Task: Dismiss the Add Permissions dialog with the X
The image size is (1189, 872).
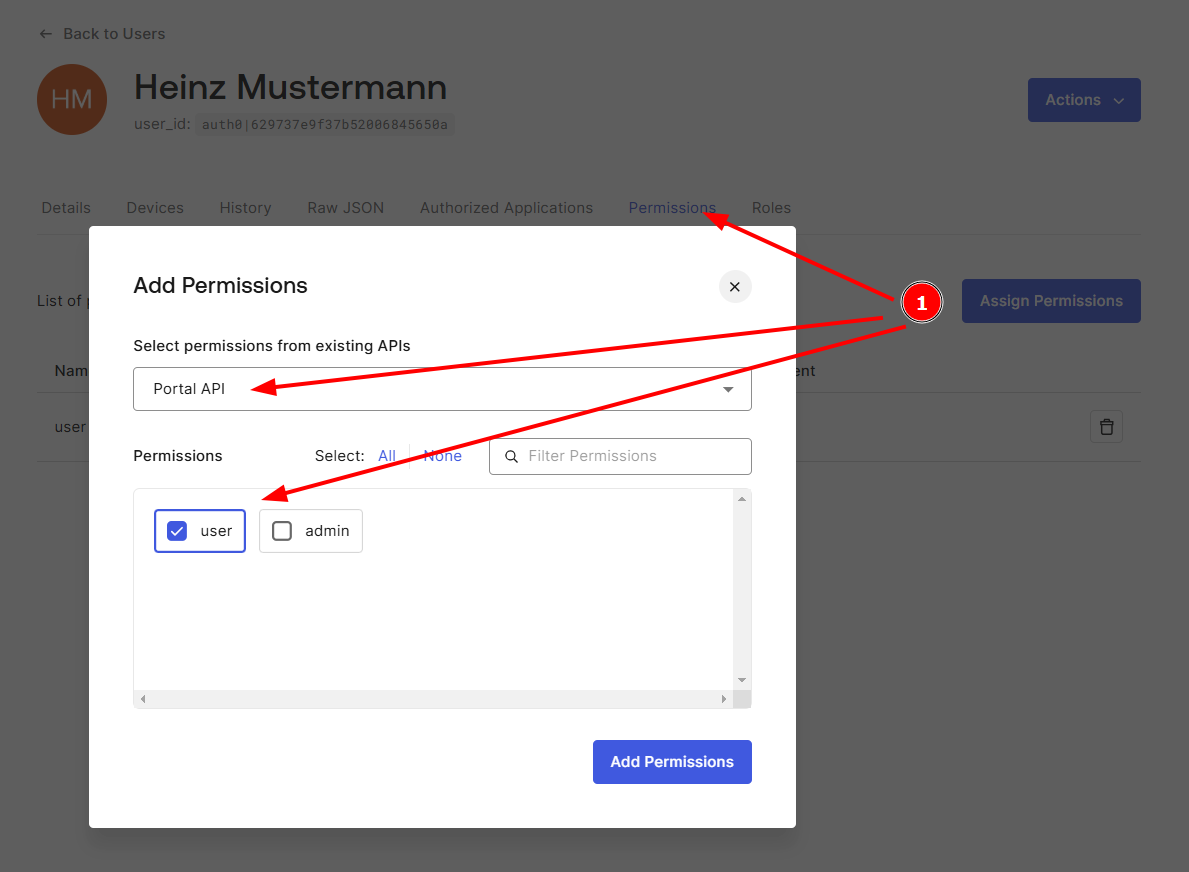Action: click(735, 287)
